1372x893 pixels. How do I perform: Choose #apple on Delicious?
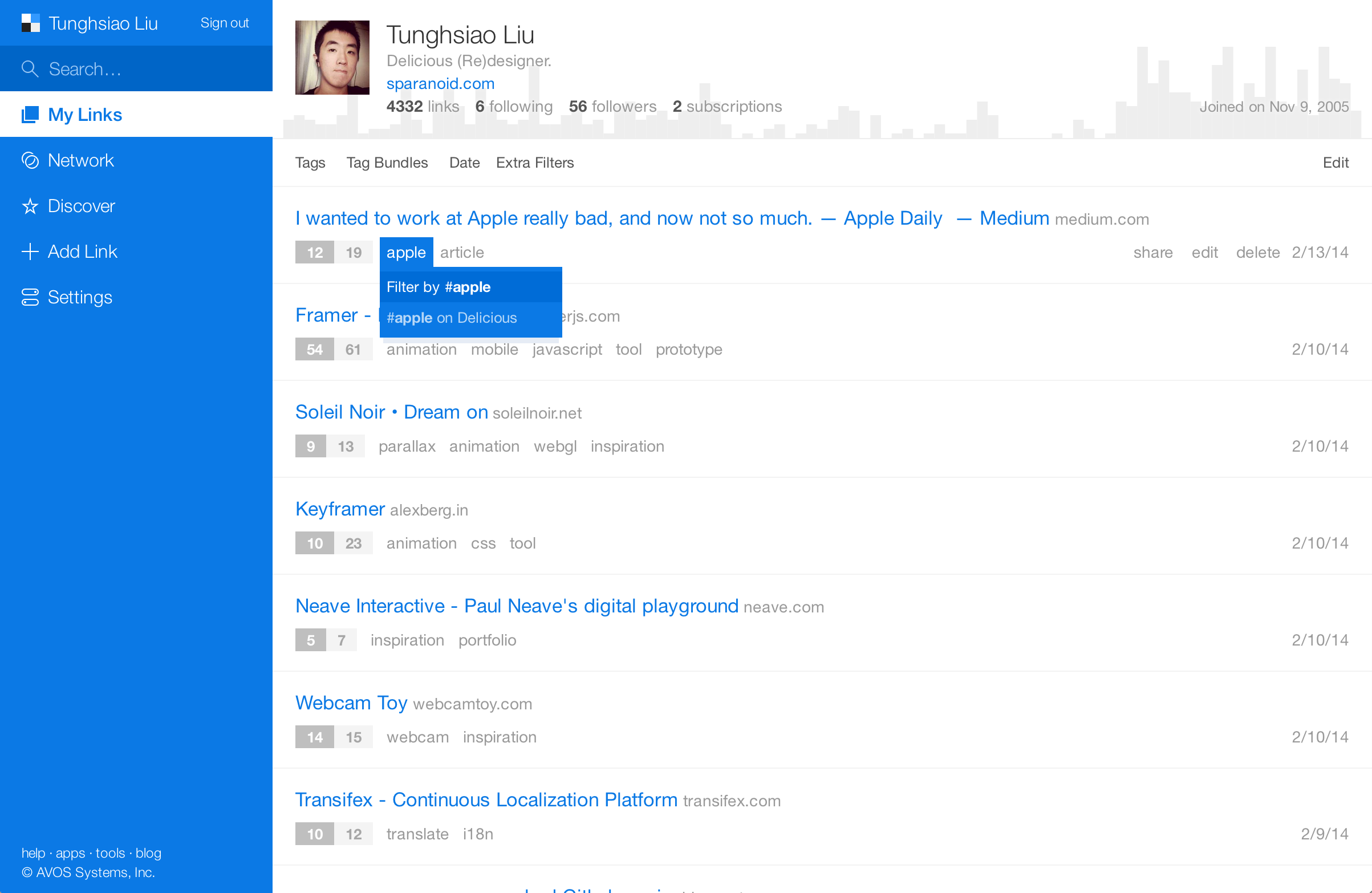(470, 318)
